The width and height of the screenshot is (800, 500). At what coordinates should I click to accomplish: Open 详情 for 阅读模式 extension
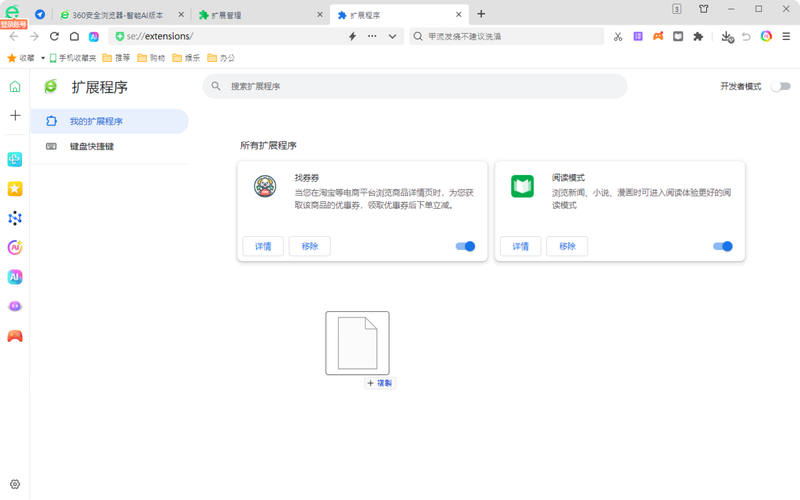tap(520, 246)
